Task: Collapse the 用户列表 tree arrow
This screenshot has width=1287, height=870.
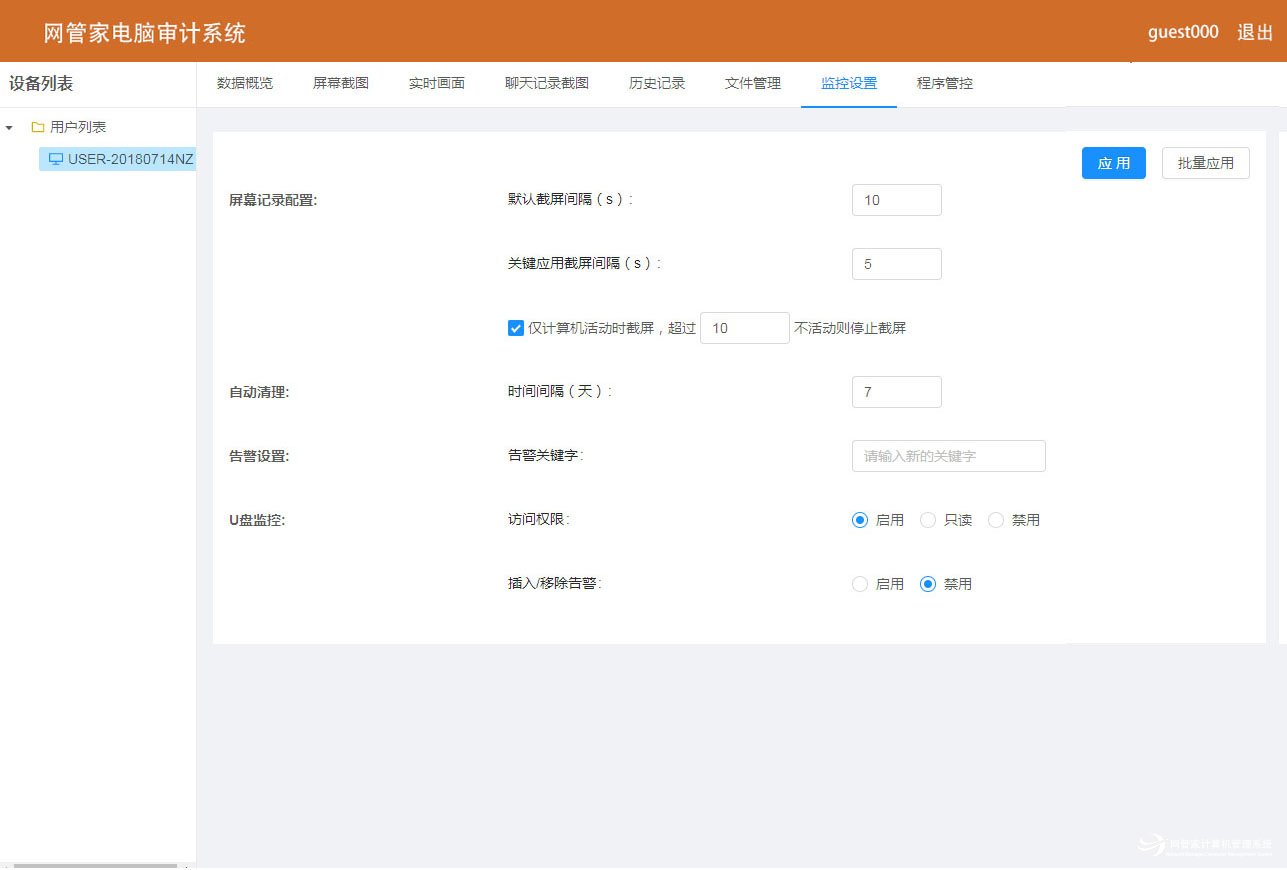Action: coord(9,128)
